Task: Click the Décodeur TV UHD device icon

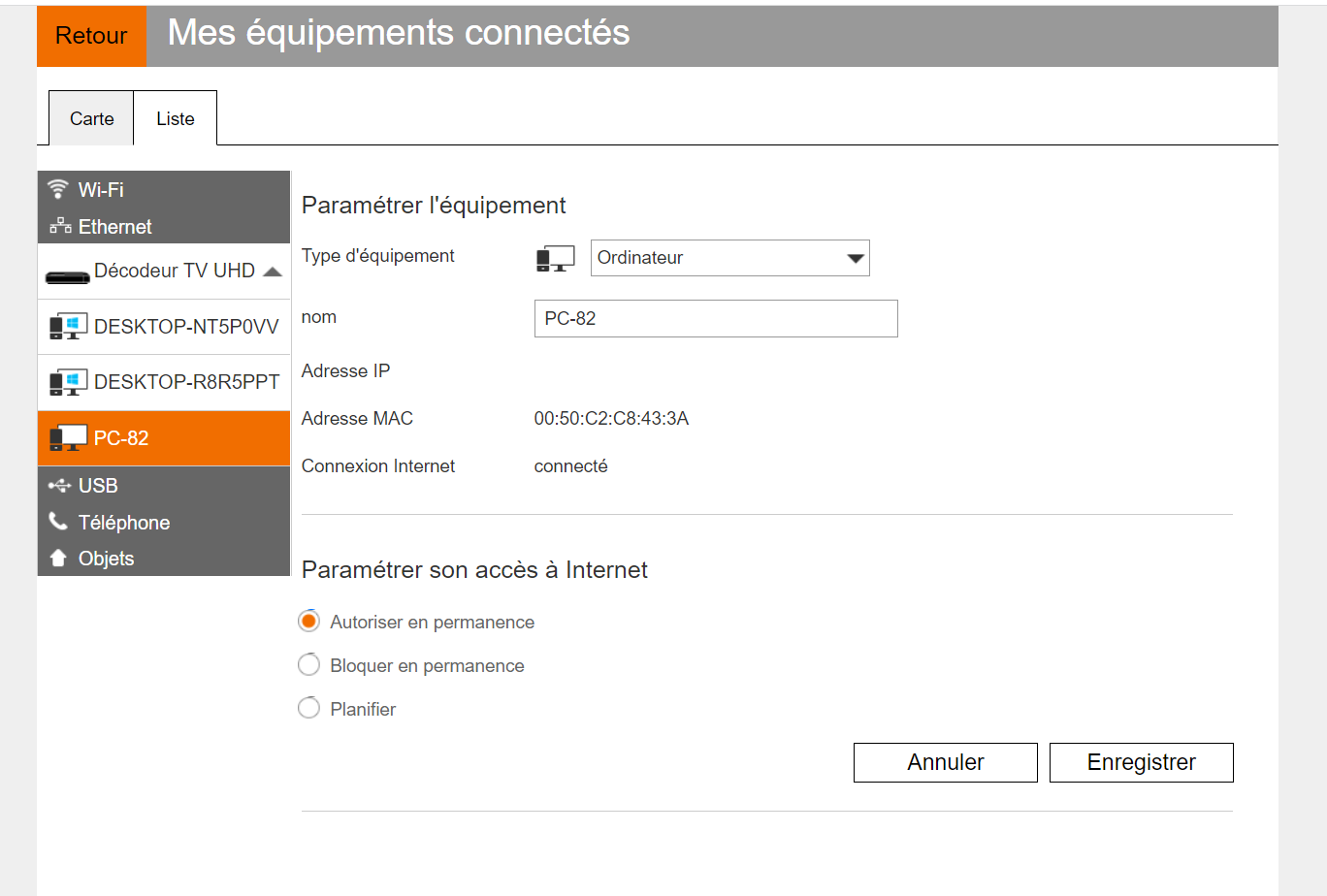Action: [x=68, y=277]
